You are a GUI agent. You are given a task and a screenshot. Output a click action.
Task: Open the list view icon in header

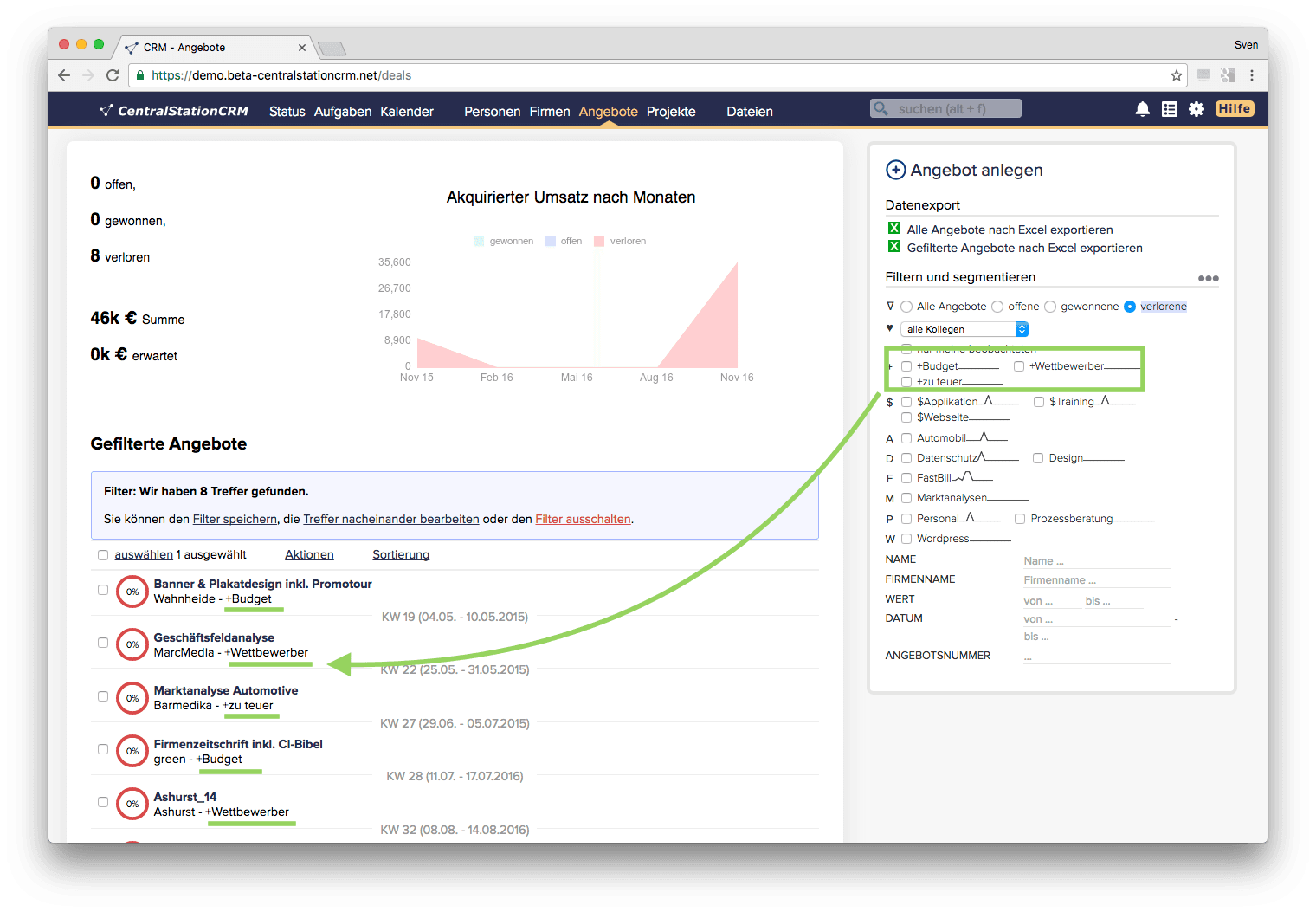pyautogui.click(x=1169, y=109)
